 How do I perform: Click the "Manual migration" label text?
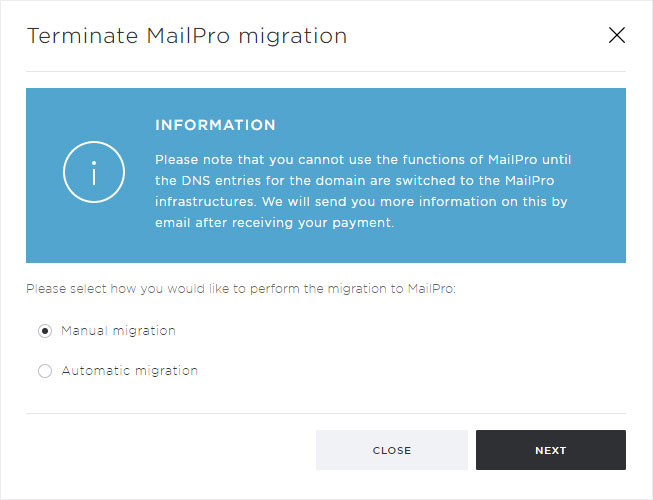coord(118,331)
